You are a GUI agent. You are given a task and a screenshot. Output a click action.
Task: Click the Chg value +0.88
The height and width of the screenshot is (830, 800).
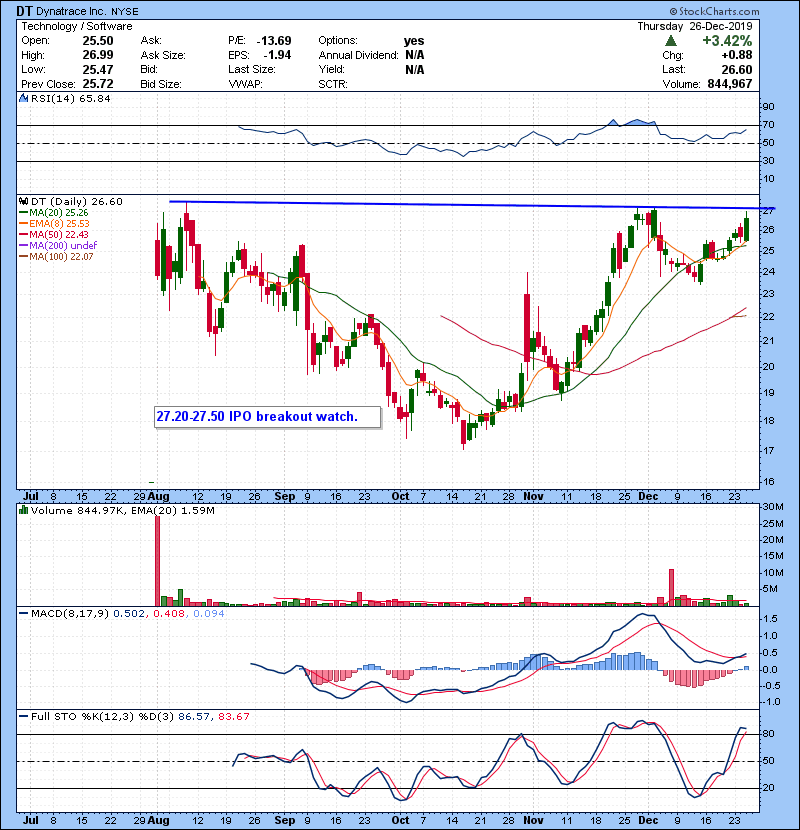[x=737, y=55]
